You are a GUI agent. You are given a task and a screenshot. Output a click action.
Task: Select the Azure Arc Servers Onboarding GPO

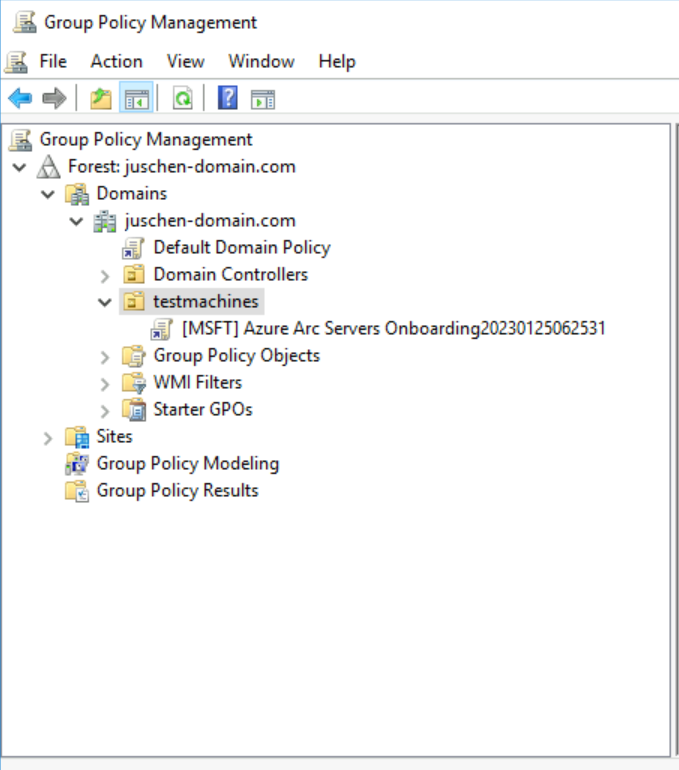click(x=394, y=328)
